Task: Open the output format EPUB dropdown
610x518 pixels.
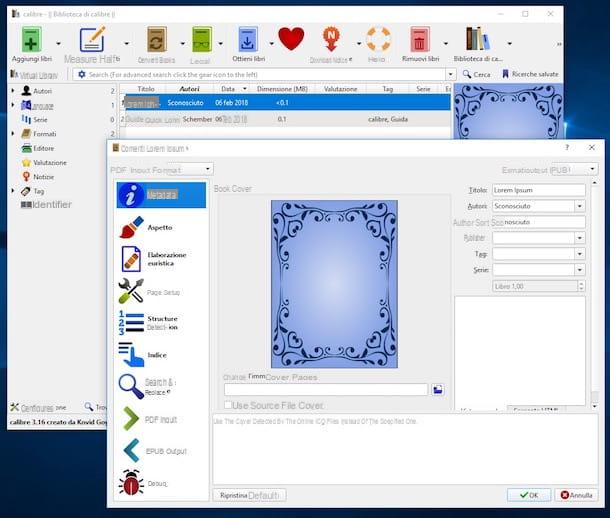Action: [x=592, y=169]
